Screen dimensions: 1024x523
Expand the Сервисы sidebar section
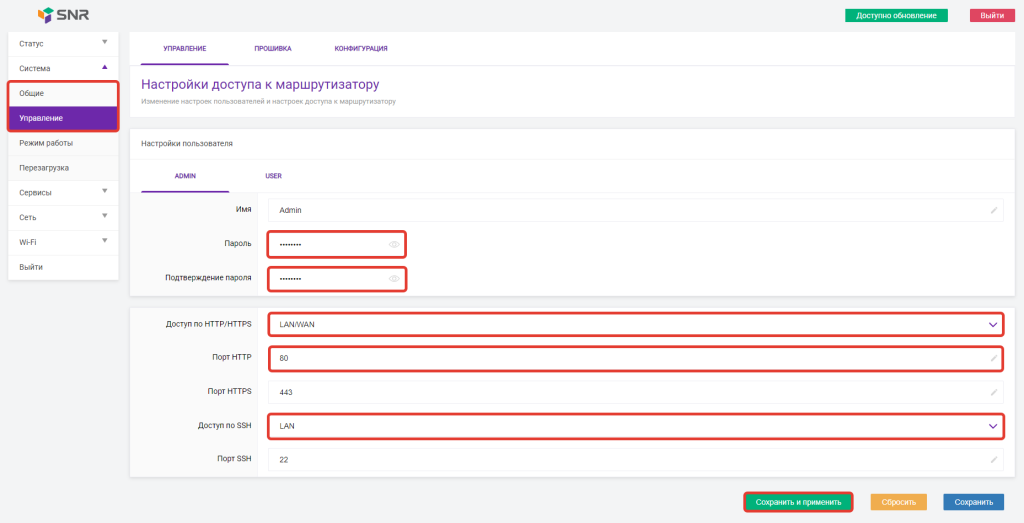click(x=63, y=193)
